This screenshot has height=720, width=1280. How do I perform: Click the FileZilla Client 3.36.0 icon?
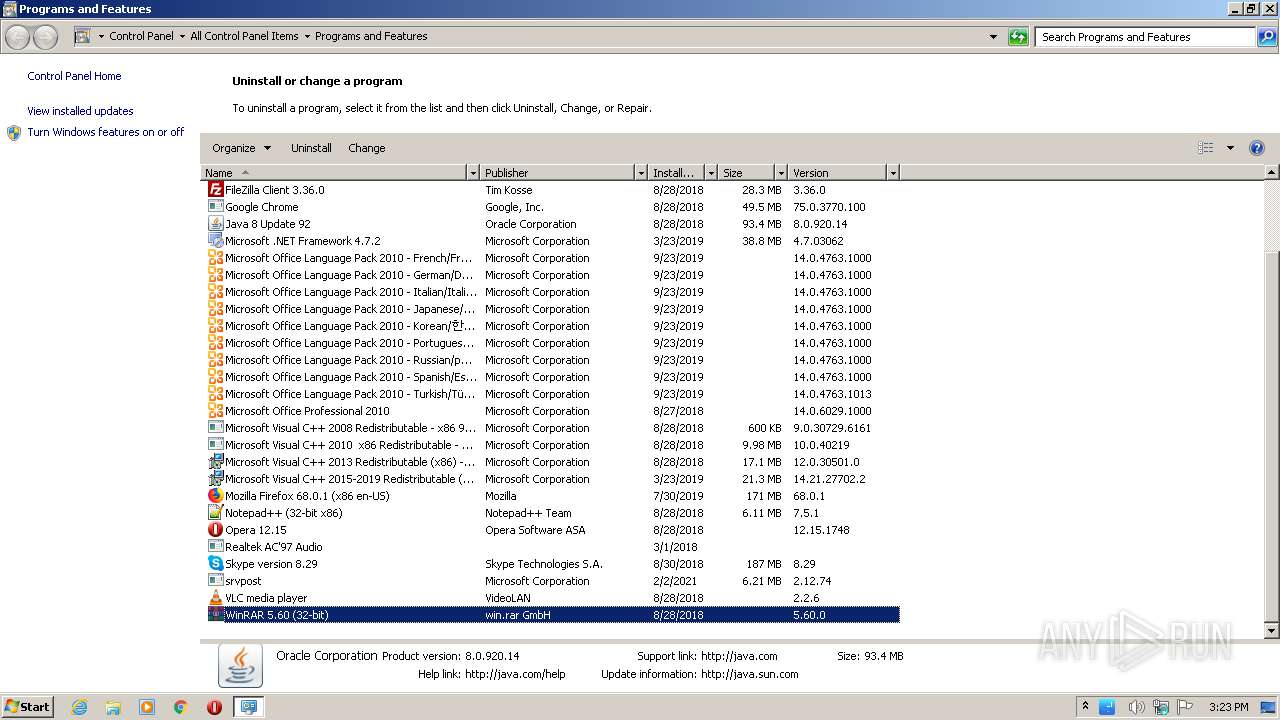pos(215,189)
